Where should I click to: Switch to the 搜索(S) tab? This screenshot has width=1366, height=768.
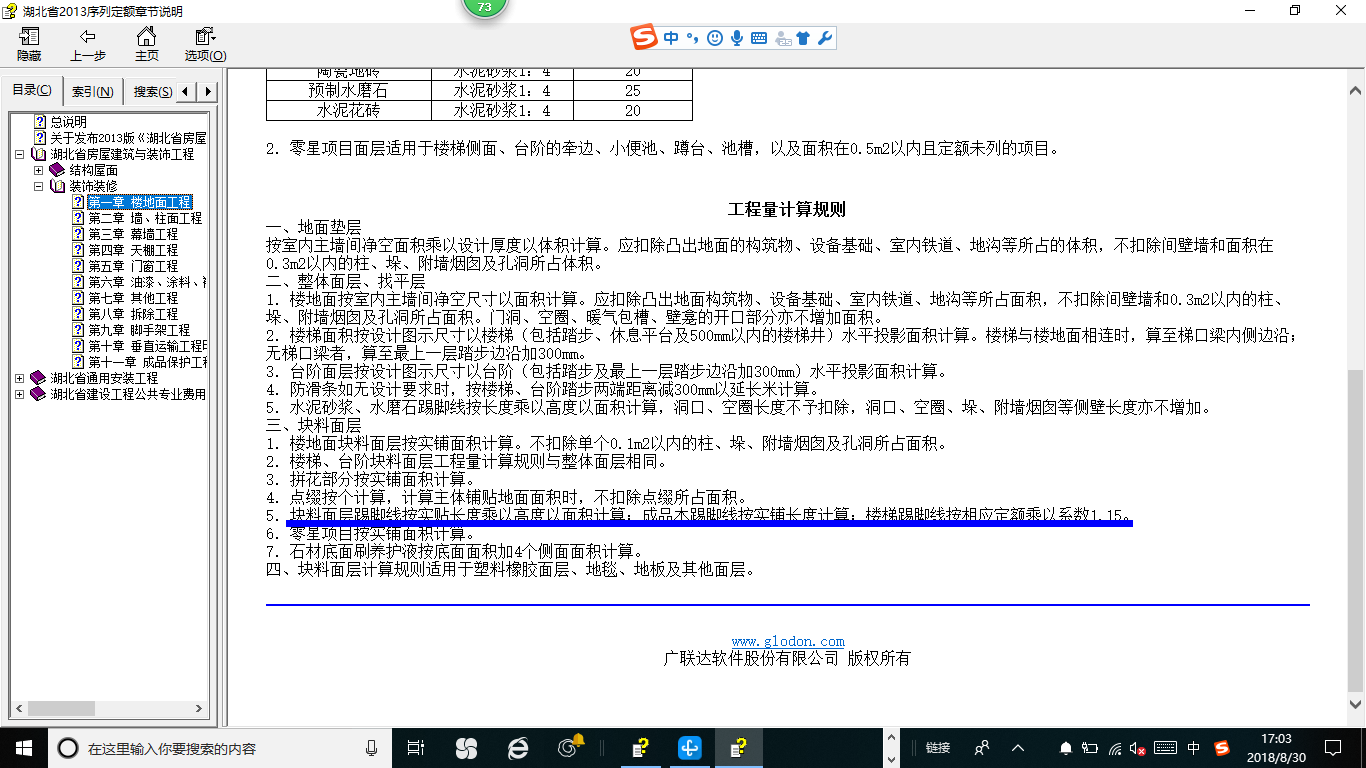151,92
